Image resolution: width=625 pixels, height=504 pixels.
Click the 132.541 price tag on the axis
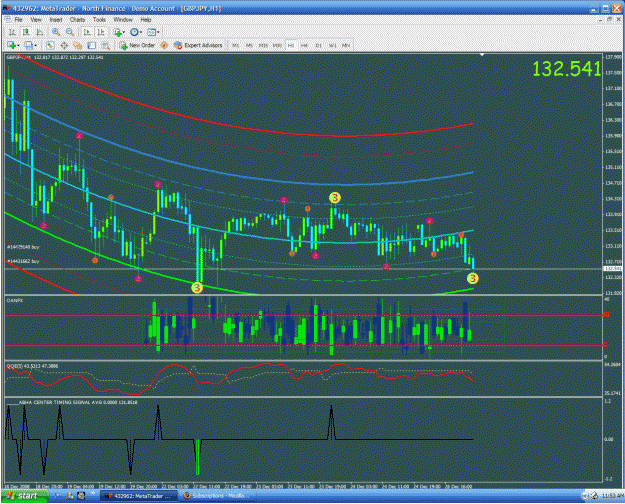(x=613, y=269)
